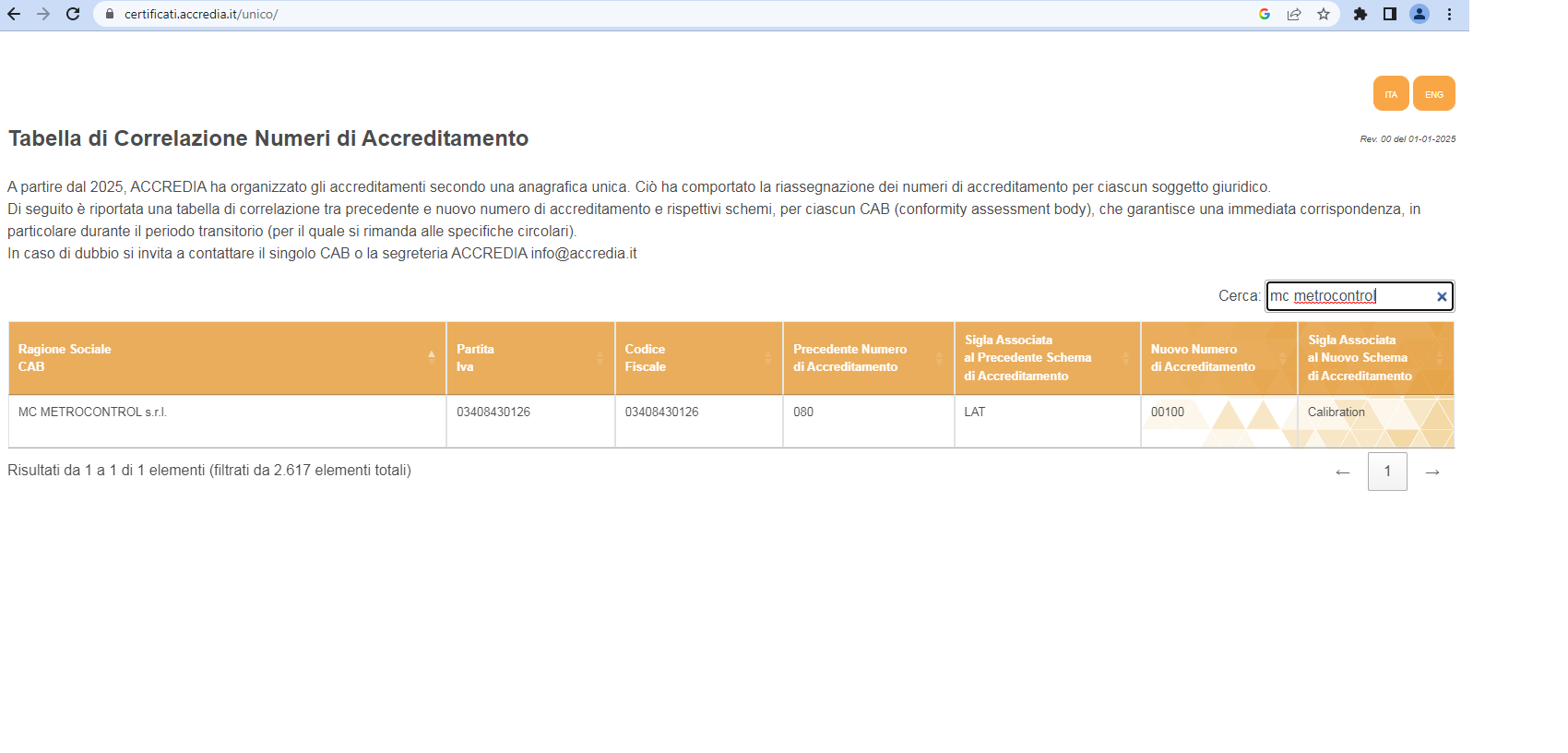Open the user profile avatar menu

(1420, 14)
